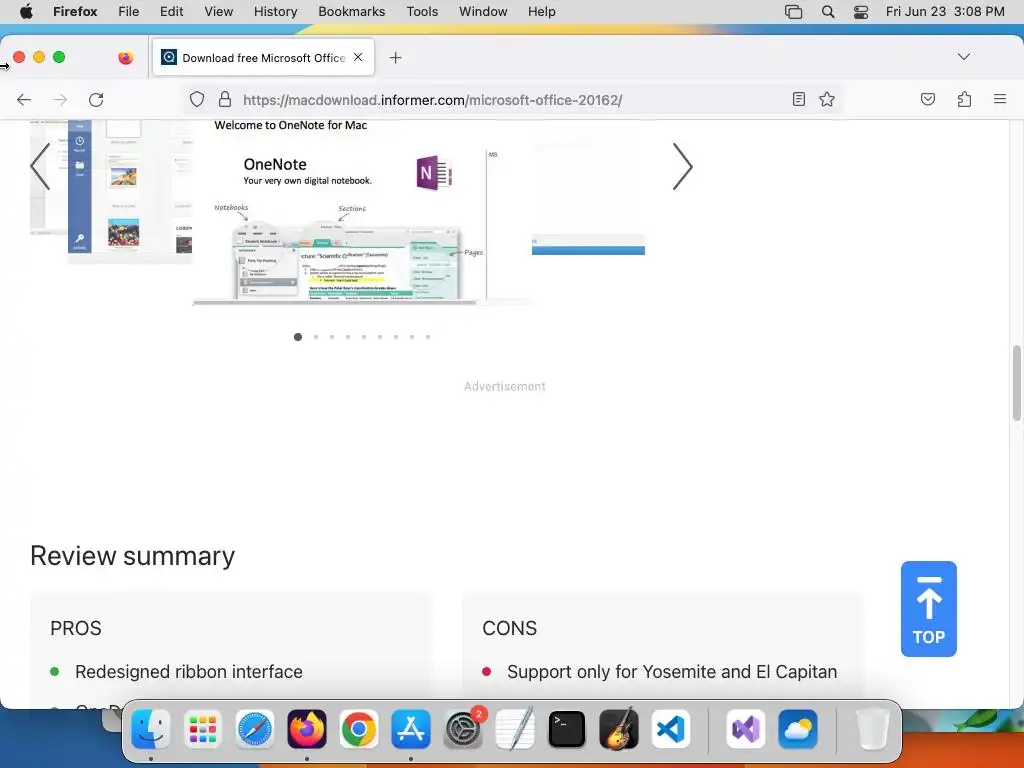This screenshot has width=1024, height=768.
Task: Click the date and time clock
Action: point(944,11)
